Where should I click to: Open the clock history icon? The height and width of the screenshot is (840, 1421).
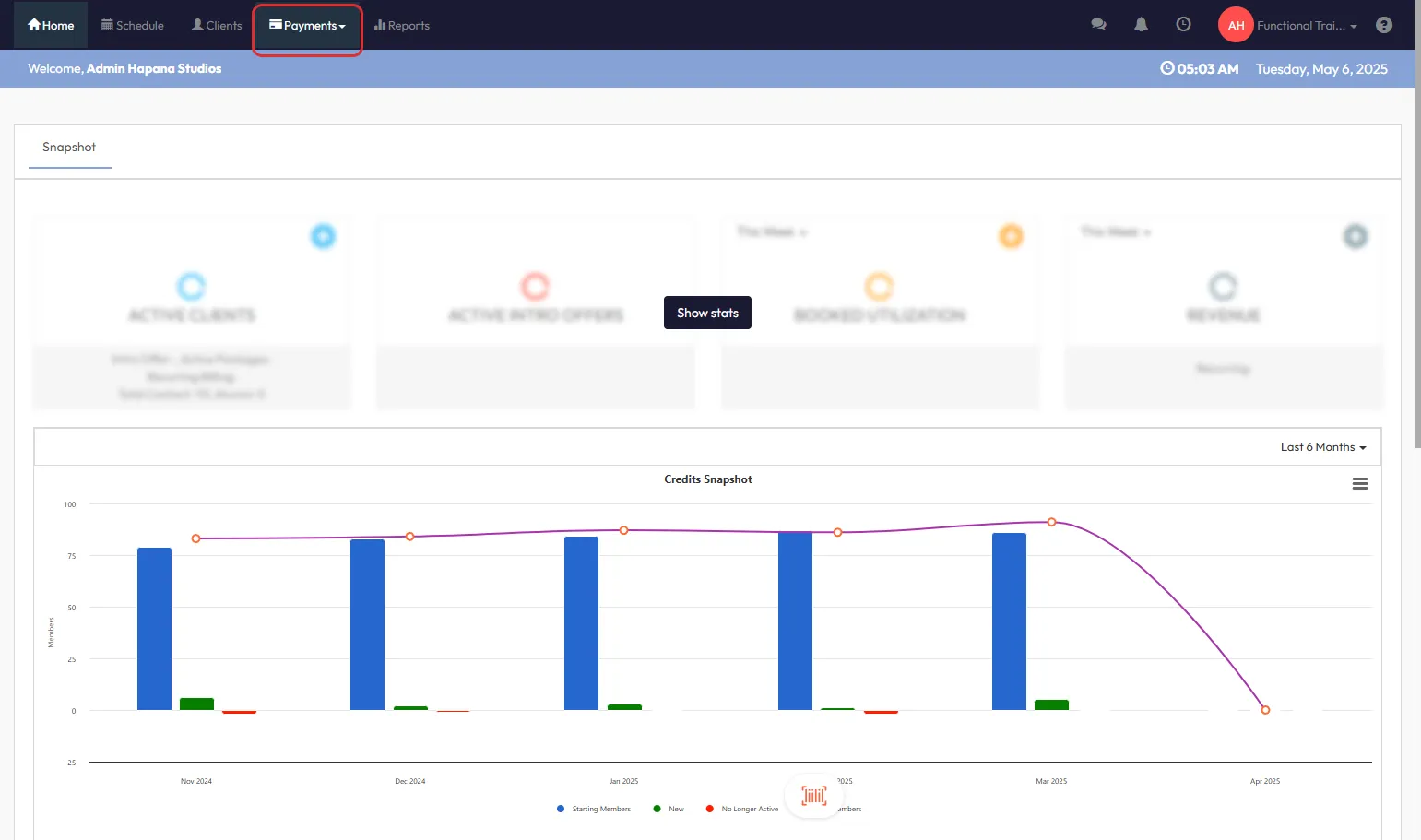pyautogui.click(x=1183, y=25)
